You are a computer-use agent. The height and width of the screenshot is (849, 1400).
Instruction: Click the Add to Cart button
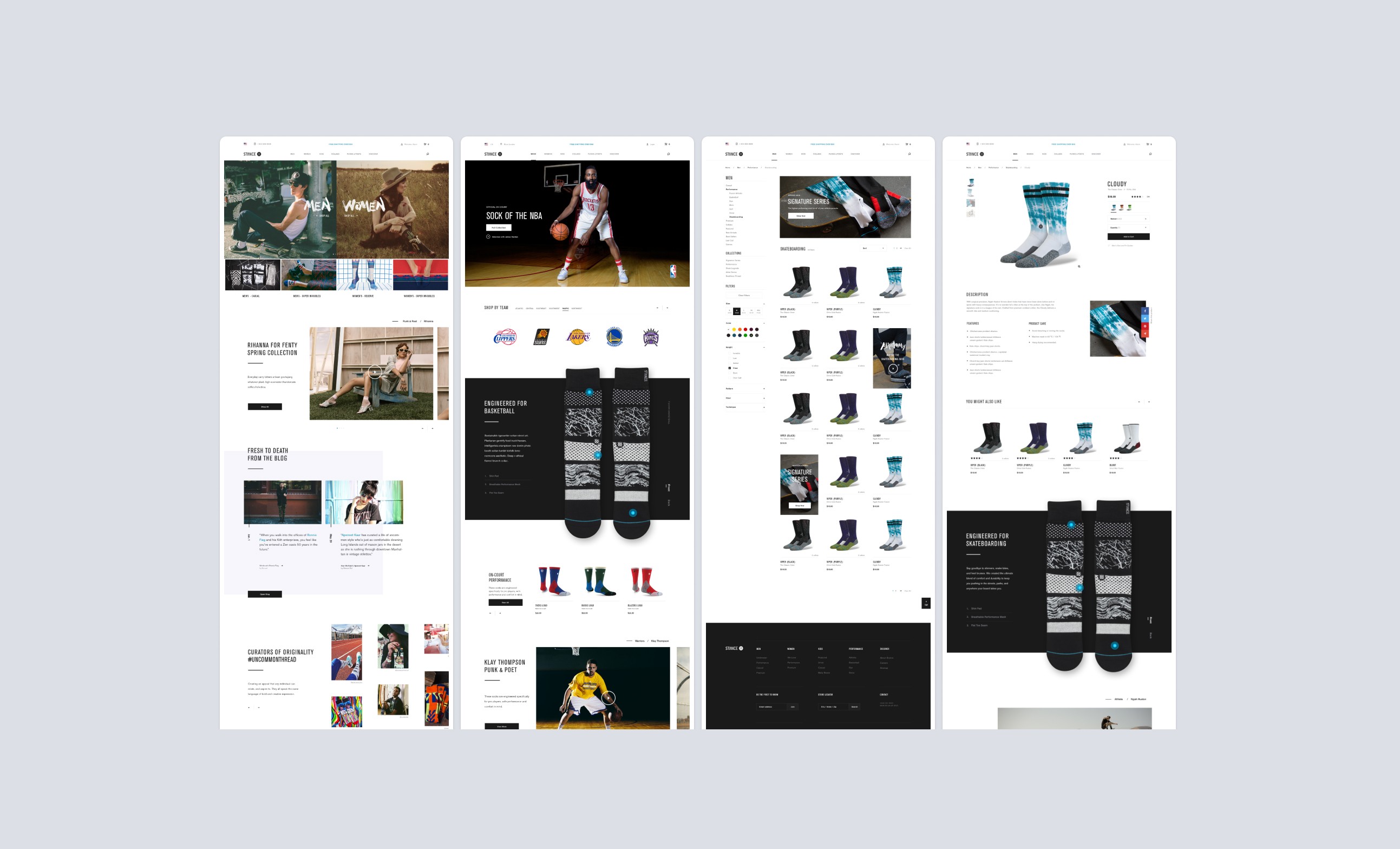1128,237
